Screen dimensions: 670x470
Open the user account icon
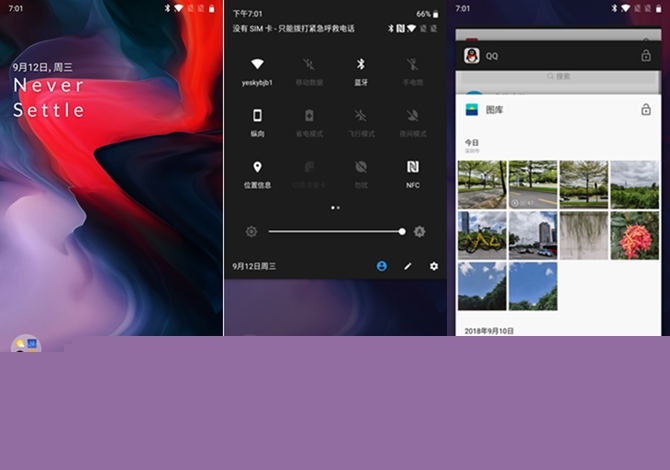pos(381,266)
